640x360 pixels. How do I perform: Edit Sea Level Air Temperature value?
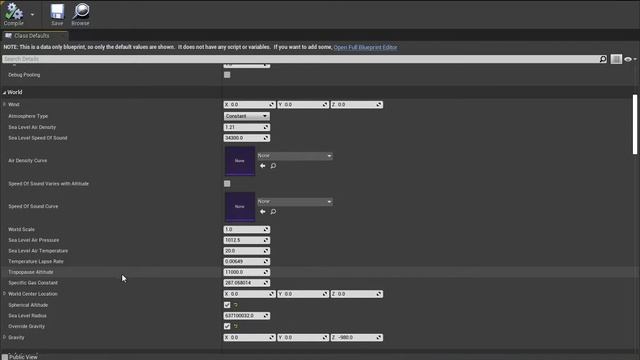point(247,251)
